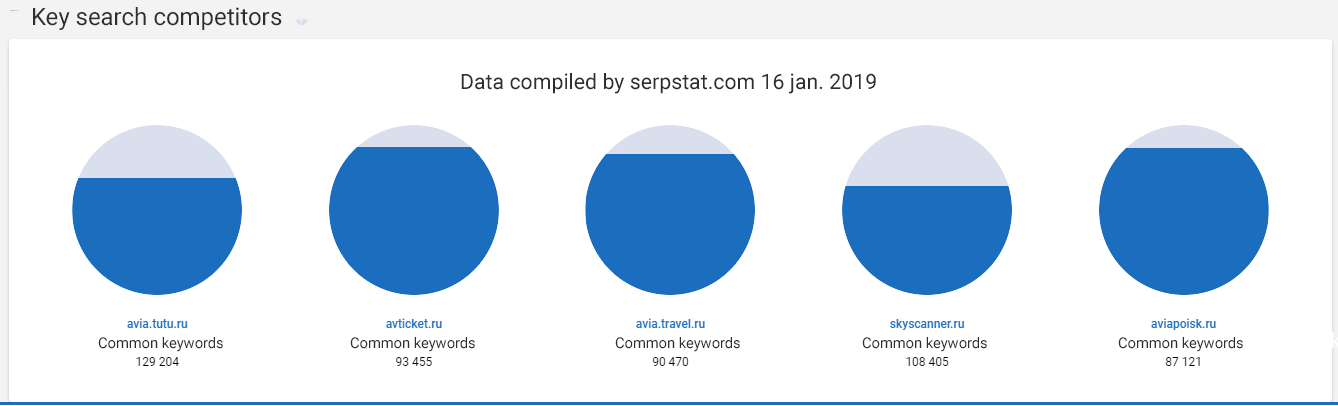Screen dimensions: 1338x406
Task: Open the skyscanner.ru competitor link
Action: (x=927, y=324)
